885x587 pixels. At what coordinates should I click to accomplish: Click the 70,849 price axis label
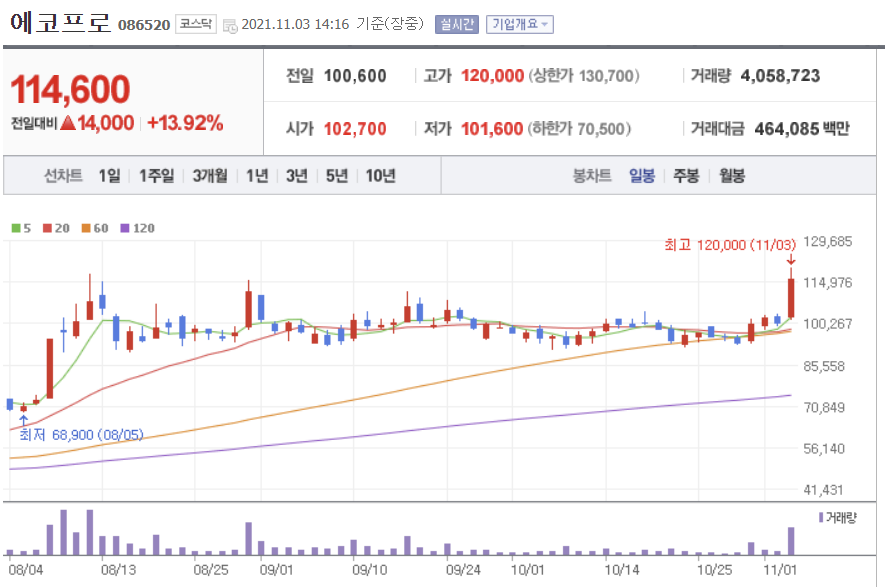pos(824,407)
